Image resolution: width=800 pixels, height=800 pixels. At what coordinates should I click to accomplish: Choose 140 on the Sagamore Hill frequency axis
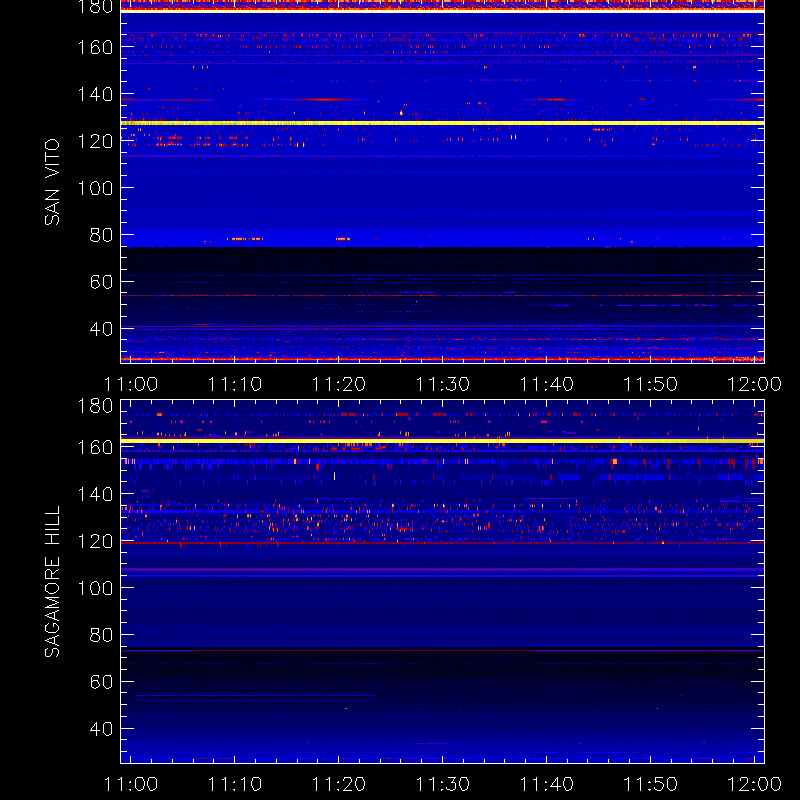pyautogui.click(x=95, y=494)
